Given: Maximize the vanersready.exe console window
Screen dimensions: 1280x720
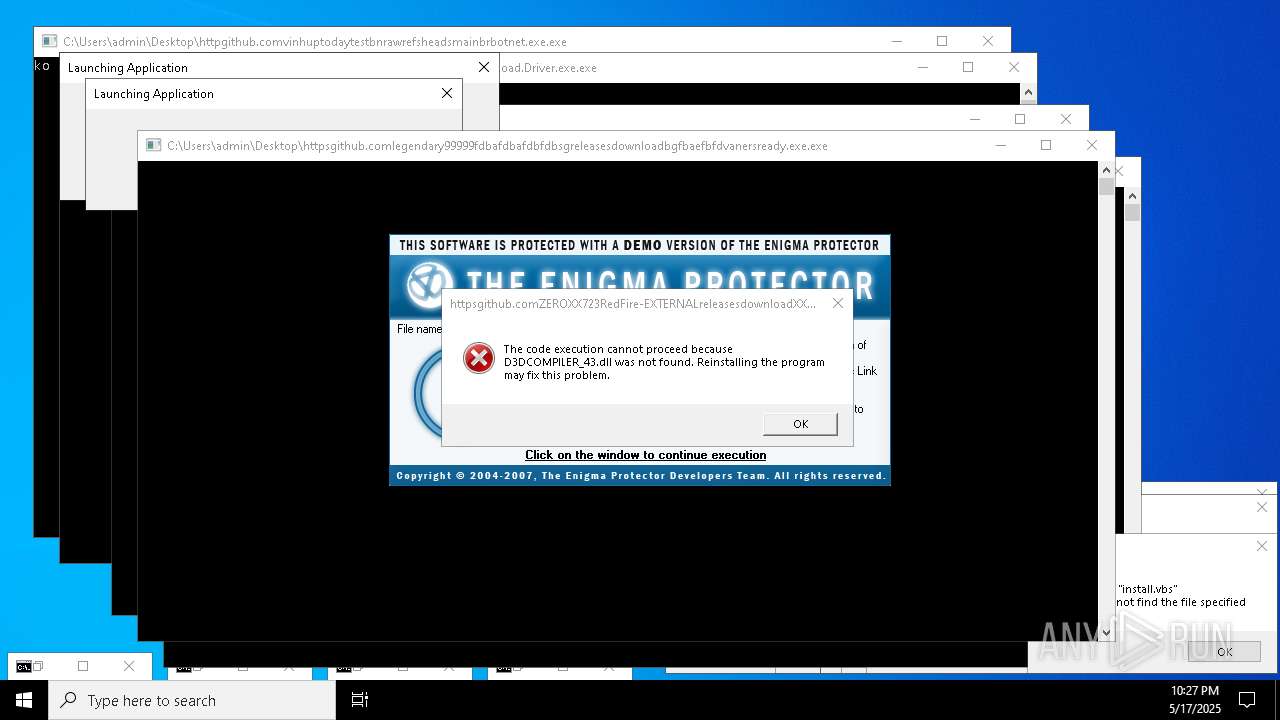Looking at the screenshot, I should (x=1046, y=145).
